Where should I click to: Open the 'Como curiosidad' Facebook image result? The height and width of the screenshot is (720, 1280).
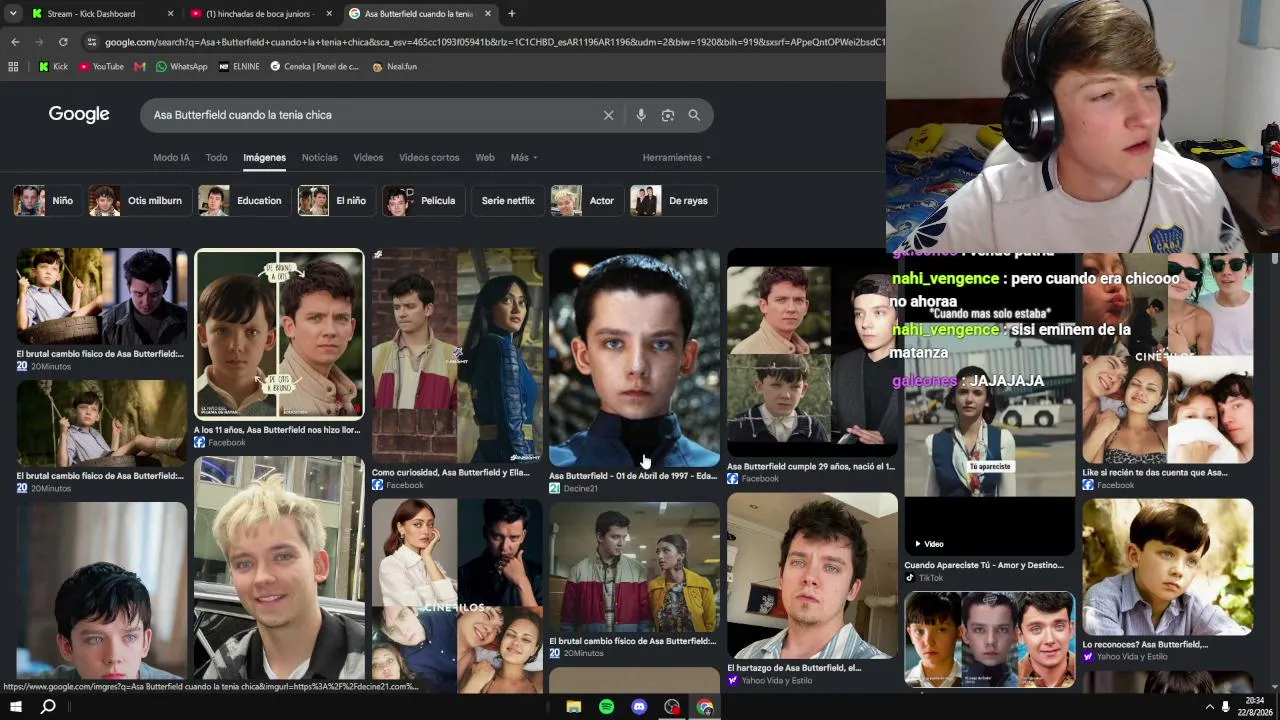(x=457, y=356)
